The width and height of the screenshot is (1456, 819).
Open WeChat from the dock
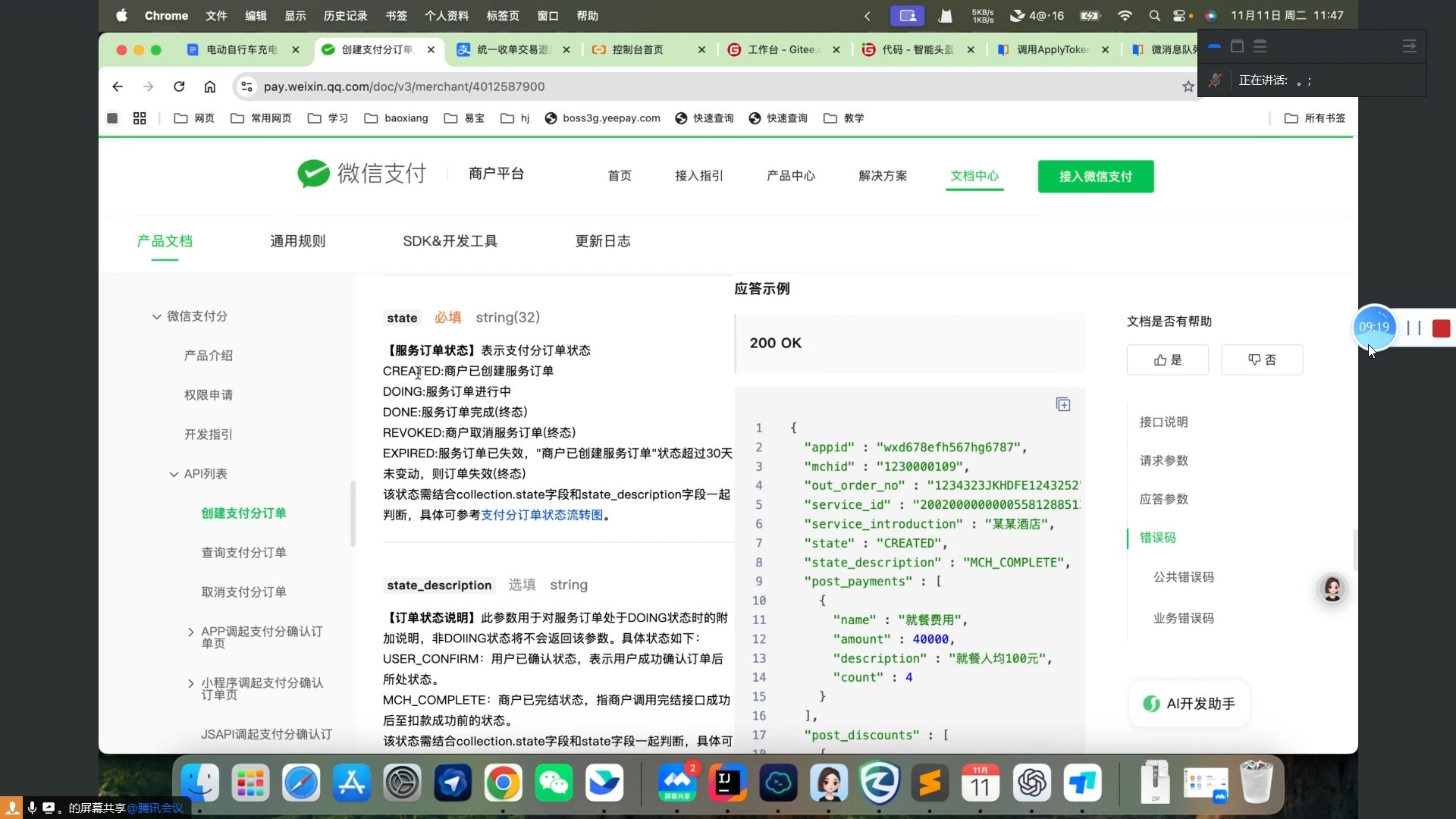554,783
